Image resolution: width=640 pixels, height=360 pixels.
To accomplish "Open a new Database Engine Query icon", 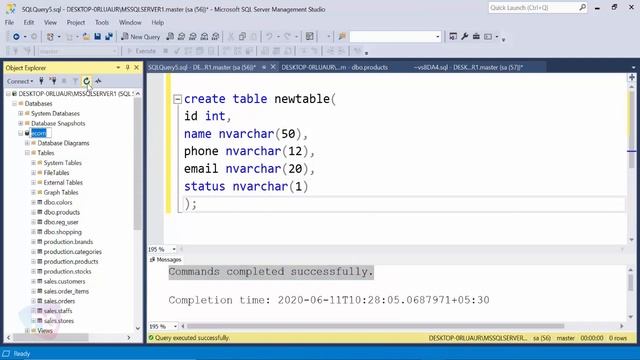I will tap(170, 37).
